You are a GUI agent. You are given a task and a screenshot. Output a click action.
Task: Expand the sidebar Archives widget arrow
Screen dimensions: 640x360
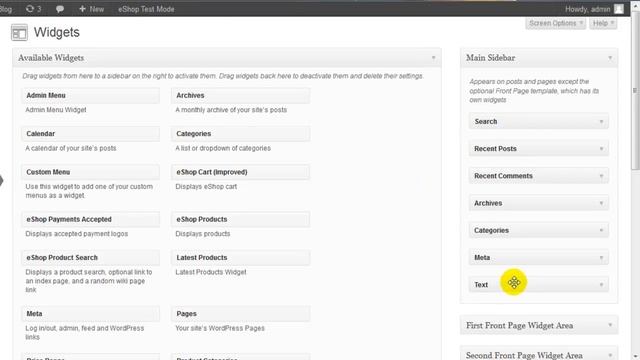point(601,203)
